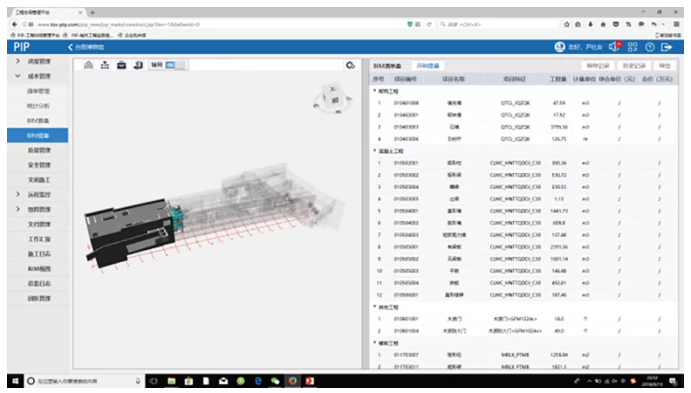691x393 pixels.
Task: Click the Windows taskbar search box
Action: coord(85,381)
